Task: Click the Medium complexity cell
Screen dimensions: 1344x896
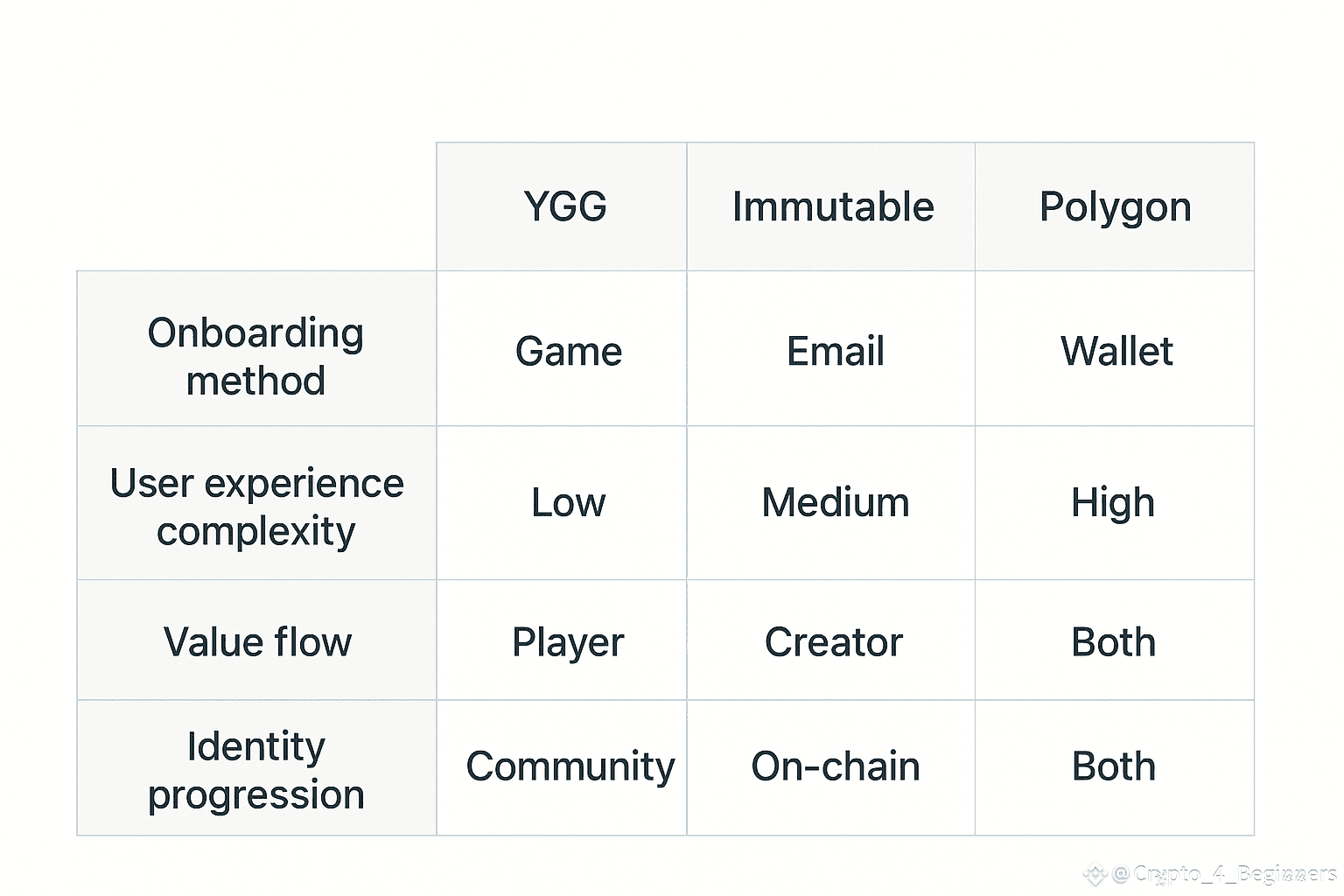Action: (835, 503)
